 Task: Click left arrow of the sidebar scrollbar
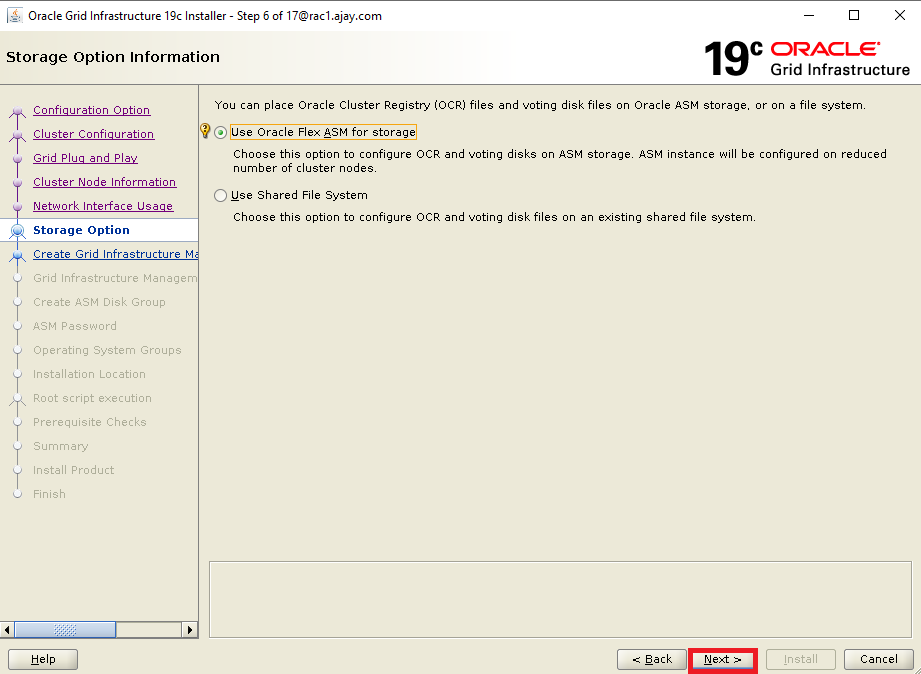(x=7, y=630)
